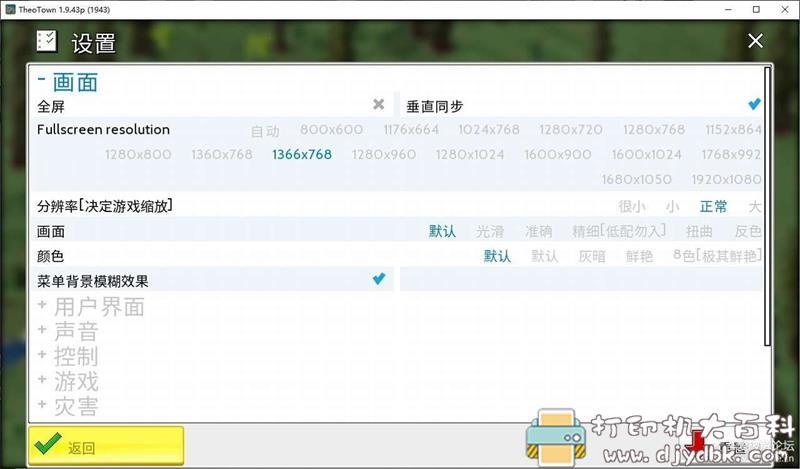Toggle the 全屏 fullscreen option
Image resolution: width=800 pixels, height=469 pixels.
pyautogui.click(x=379, y=105)
